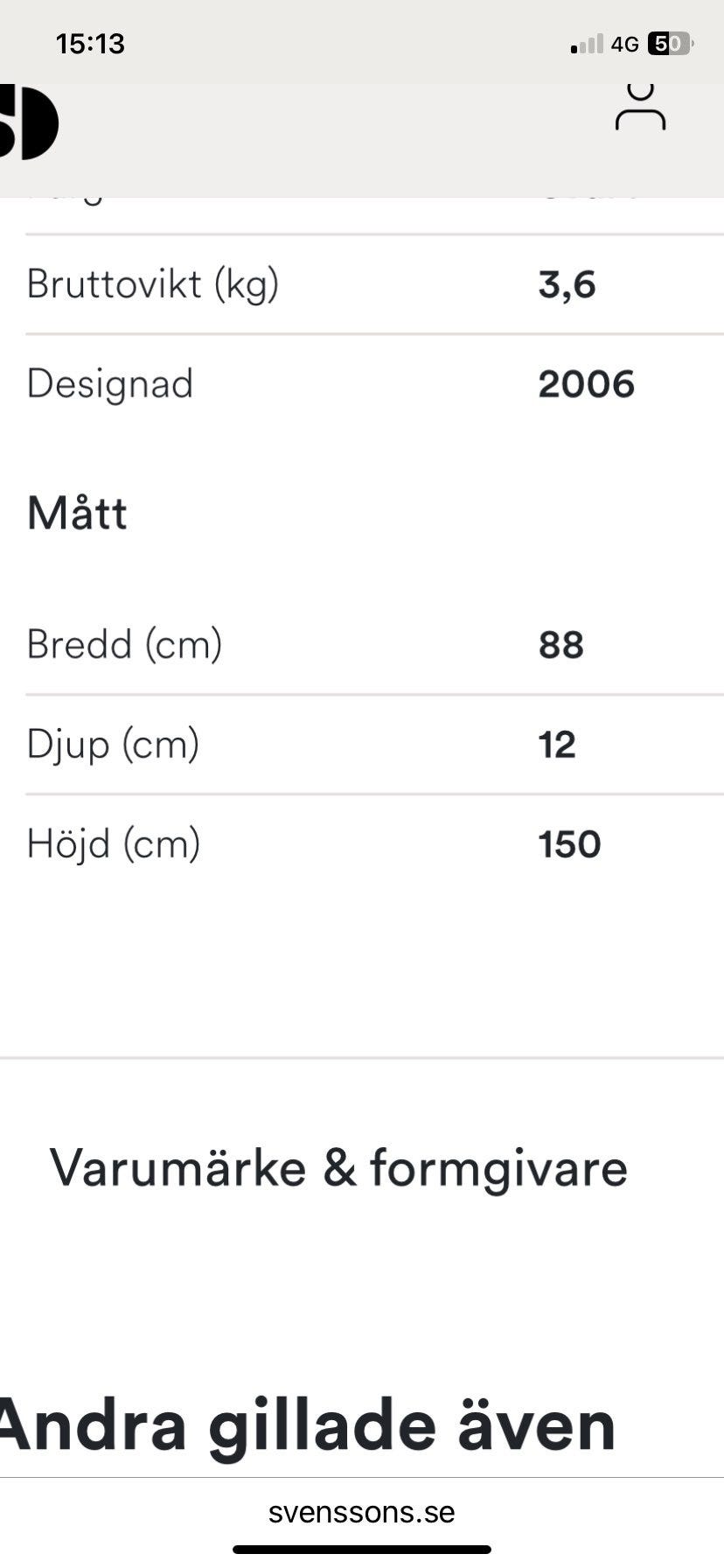Click the Andra gillade även heading

[x=308, y=1426]
